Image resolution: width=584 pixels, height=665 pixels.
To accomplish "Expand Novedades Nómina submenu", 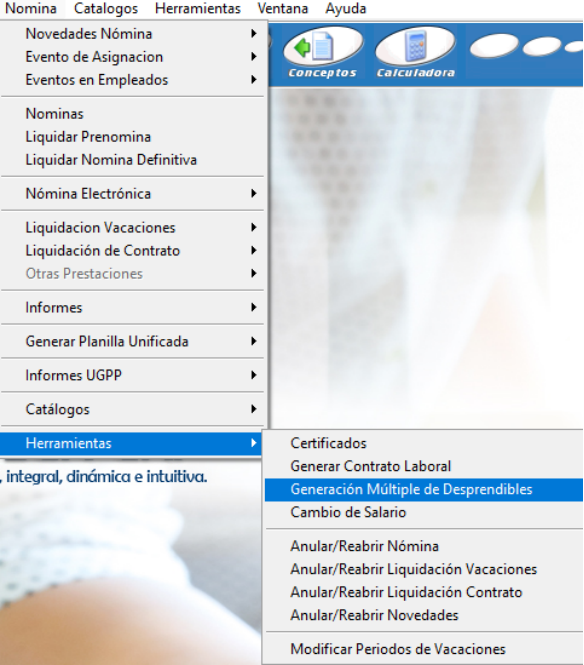I will pos(132,34).
